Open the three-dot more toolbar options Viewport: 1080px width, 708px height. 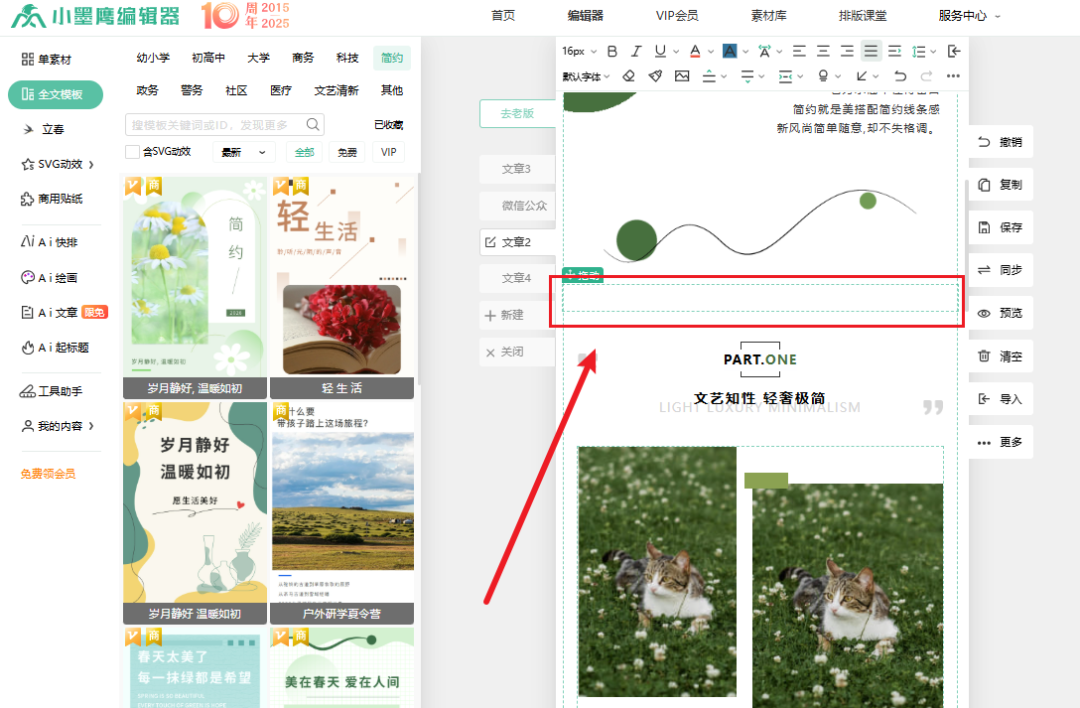pos(953,76)
